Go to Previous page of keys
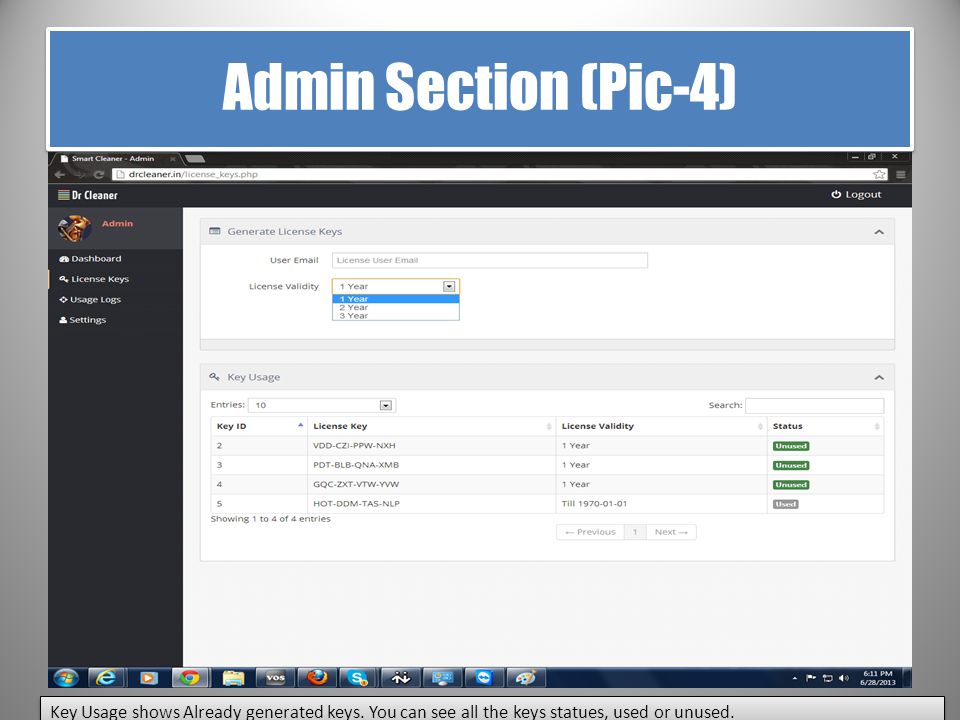 tap(590, 532)
